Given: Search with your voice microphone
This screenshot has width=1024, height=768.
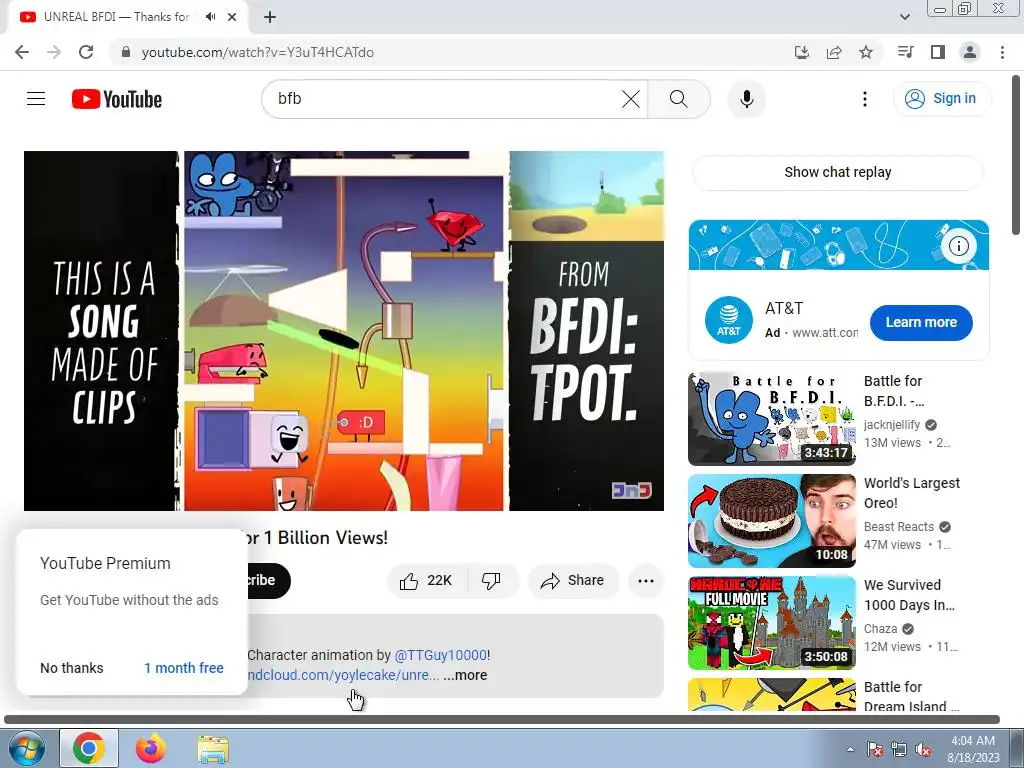Looking at the screenshot, I should [x=746, y=99].
